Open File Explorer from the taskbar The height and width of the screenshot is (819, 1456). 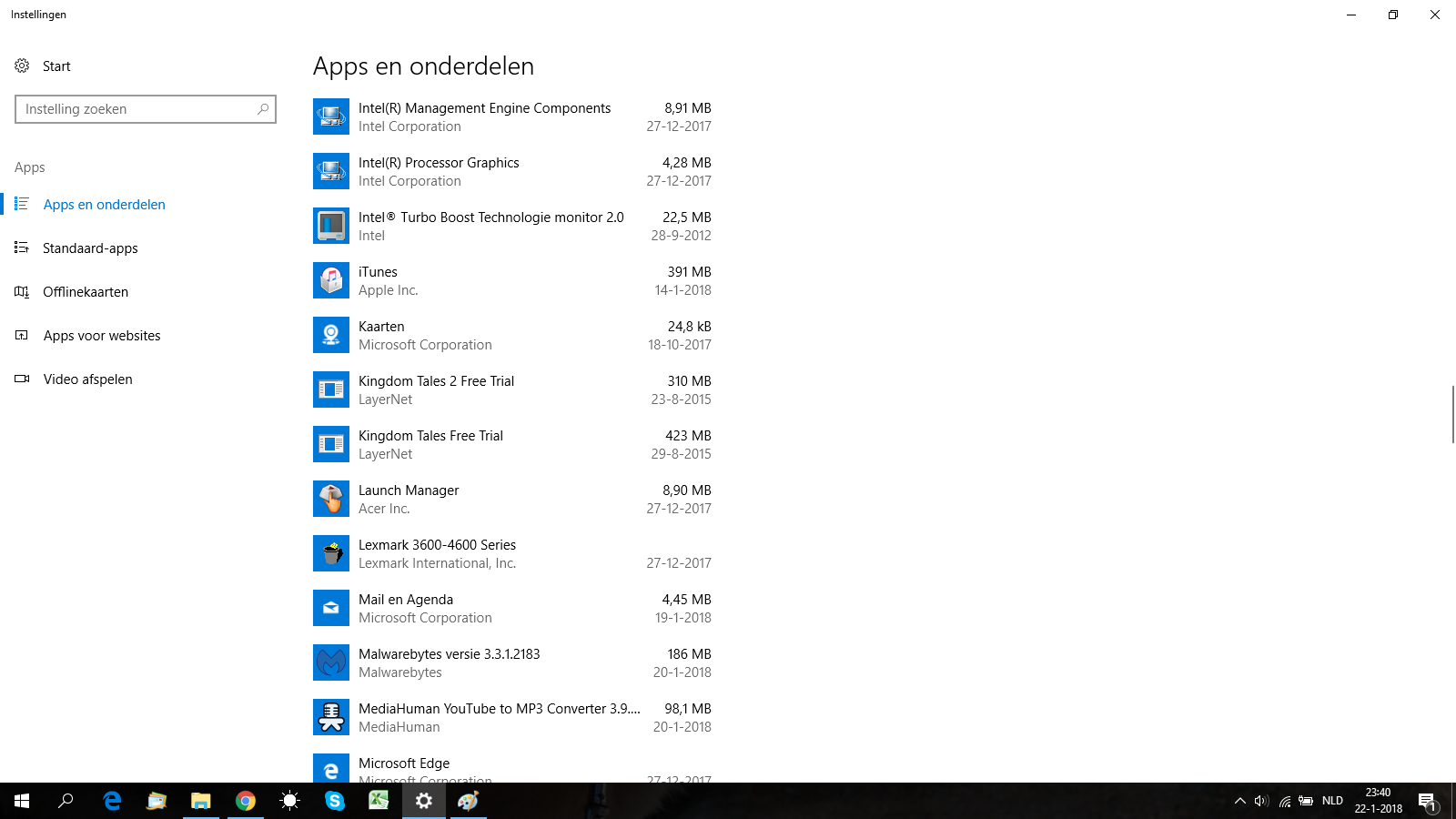(x=201, y=801)
